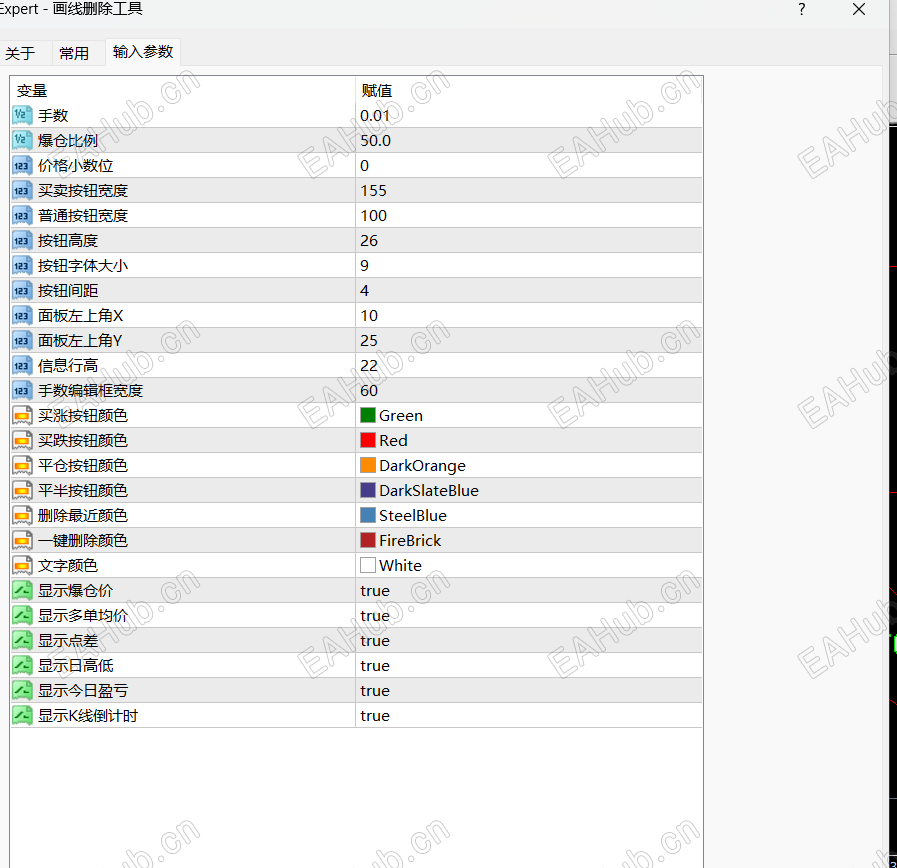Screen dimensions: 897x868
Task: Click the integer icon beside 买卖按钮宽度
Action: click(x=22, y=191)
